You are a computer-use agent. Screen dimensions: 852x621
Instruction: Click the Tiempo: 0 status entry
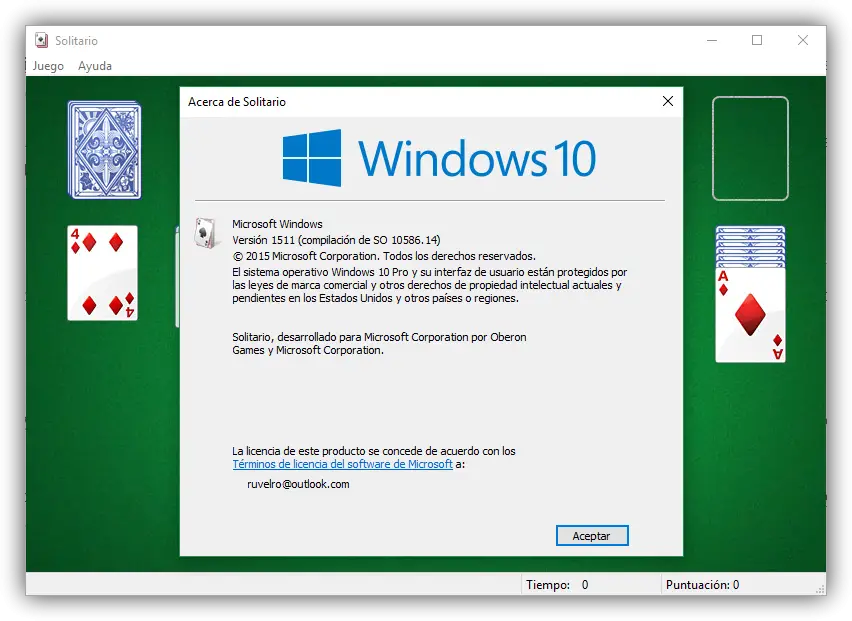click(557, 585)
